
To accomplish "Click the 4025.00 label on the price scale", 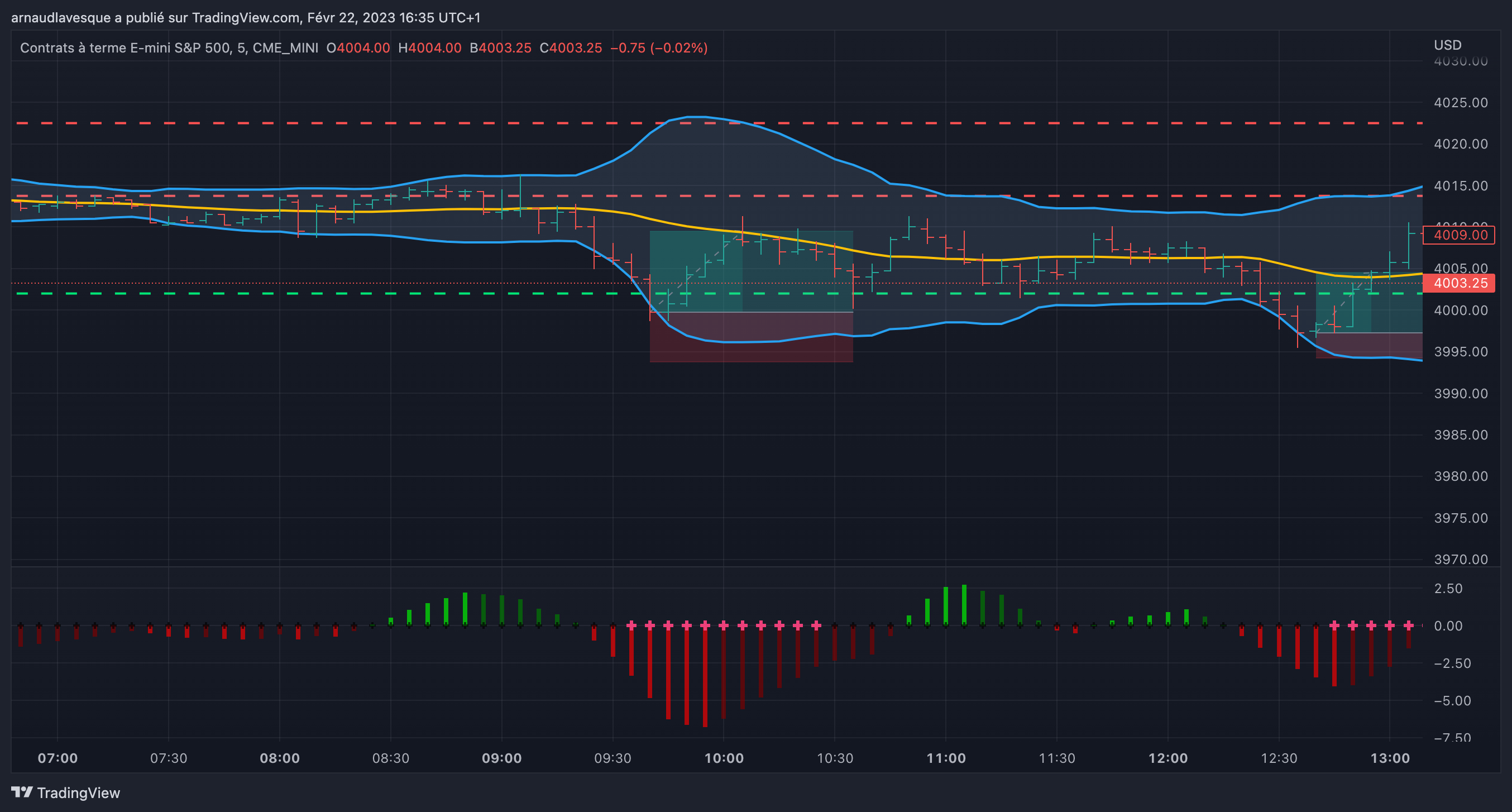I will pyautogui.click(x=1460, y=103).
